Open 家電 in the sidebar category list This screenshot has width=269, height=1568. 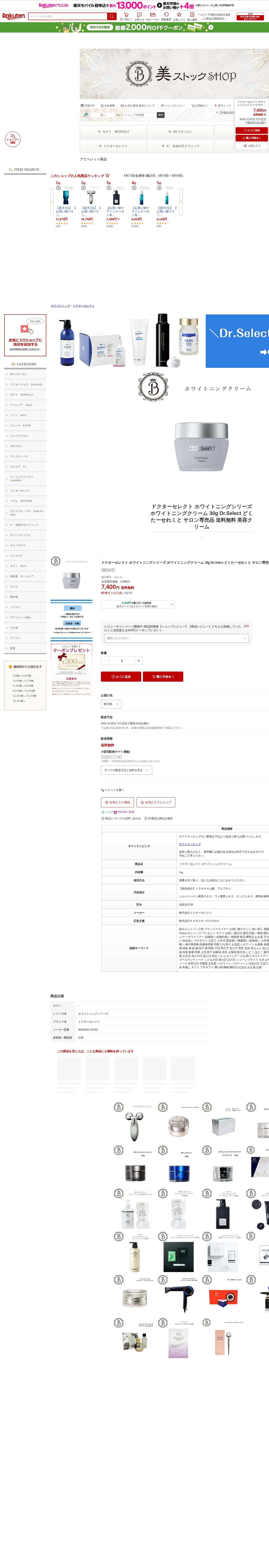25,648
